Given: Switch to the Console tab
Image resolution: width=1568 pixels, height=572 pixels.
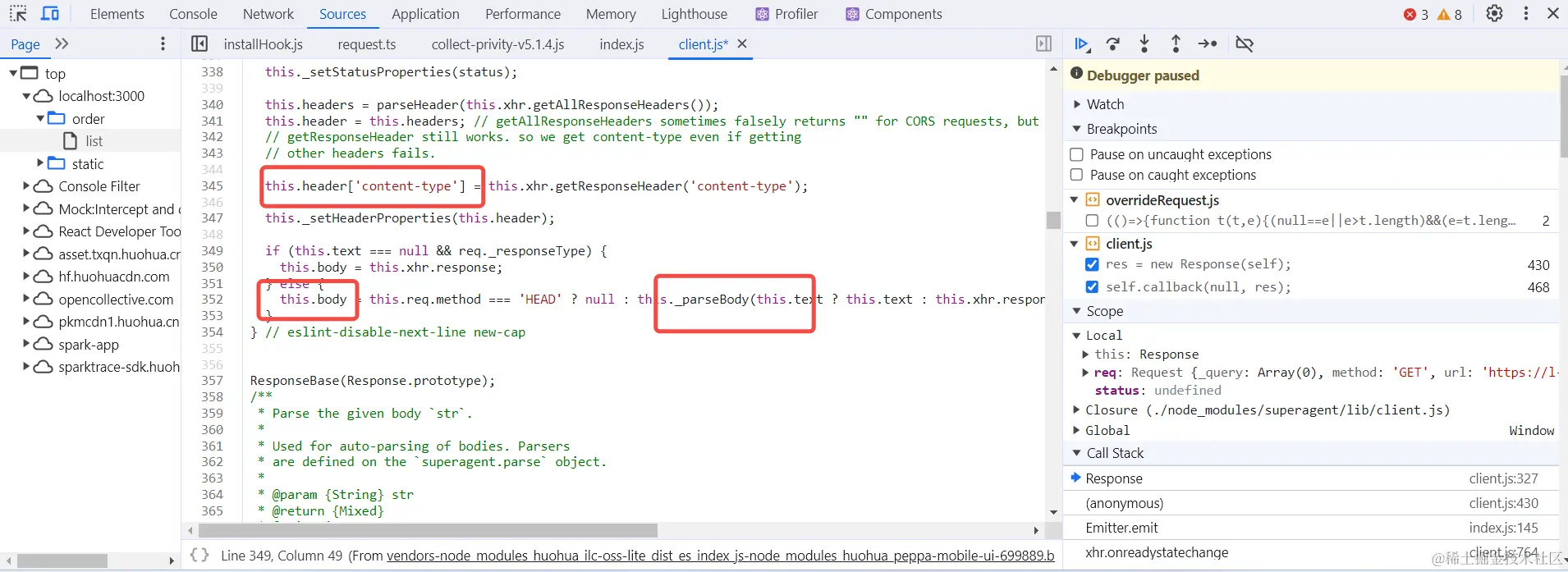Looking at the screenshot, I should [193, 14].
